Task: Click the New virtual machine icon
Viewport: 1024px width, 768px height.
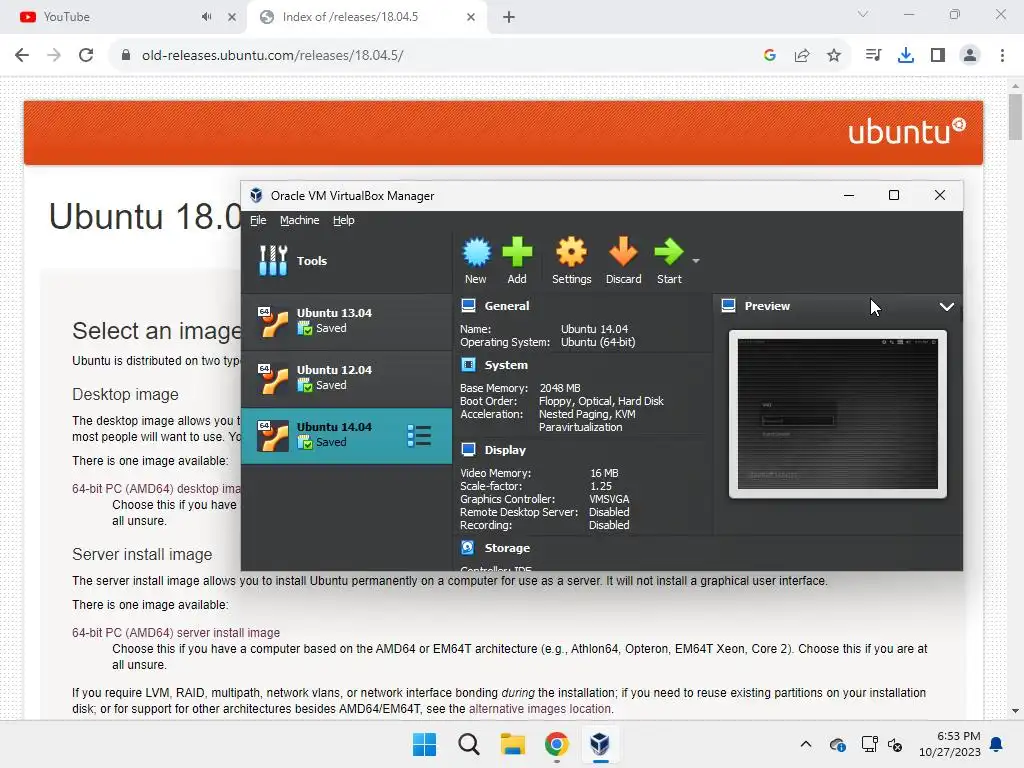Action: click(476, 252)
